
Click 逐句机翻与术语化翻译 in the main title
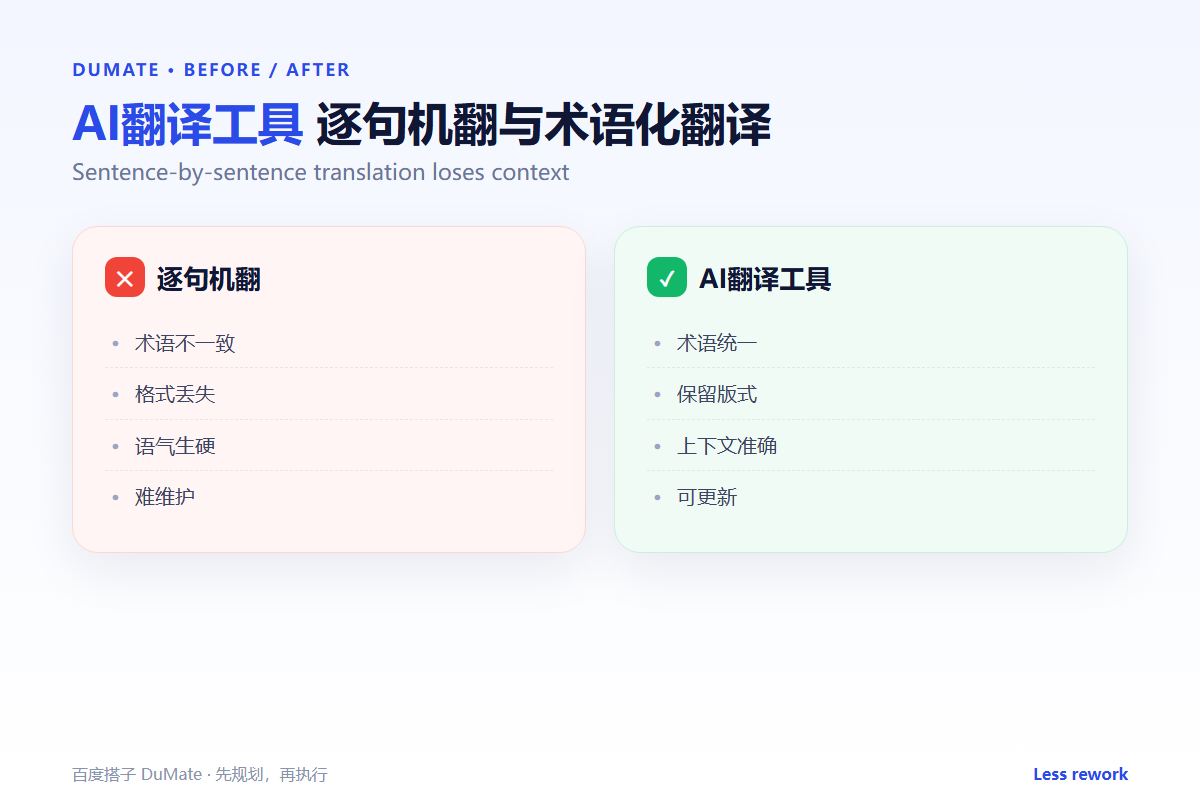coord(543,125)
